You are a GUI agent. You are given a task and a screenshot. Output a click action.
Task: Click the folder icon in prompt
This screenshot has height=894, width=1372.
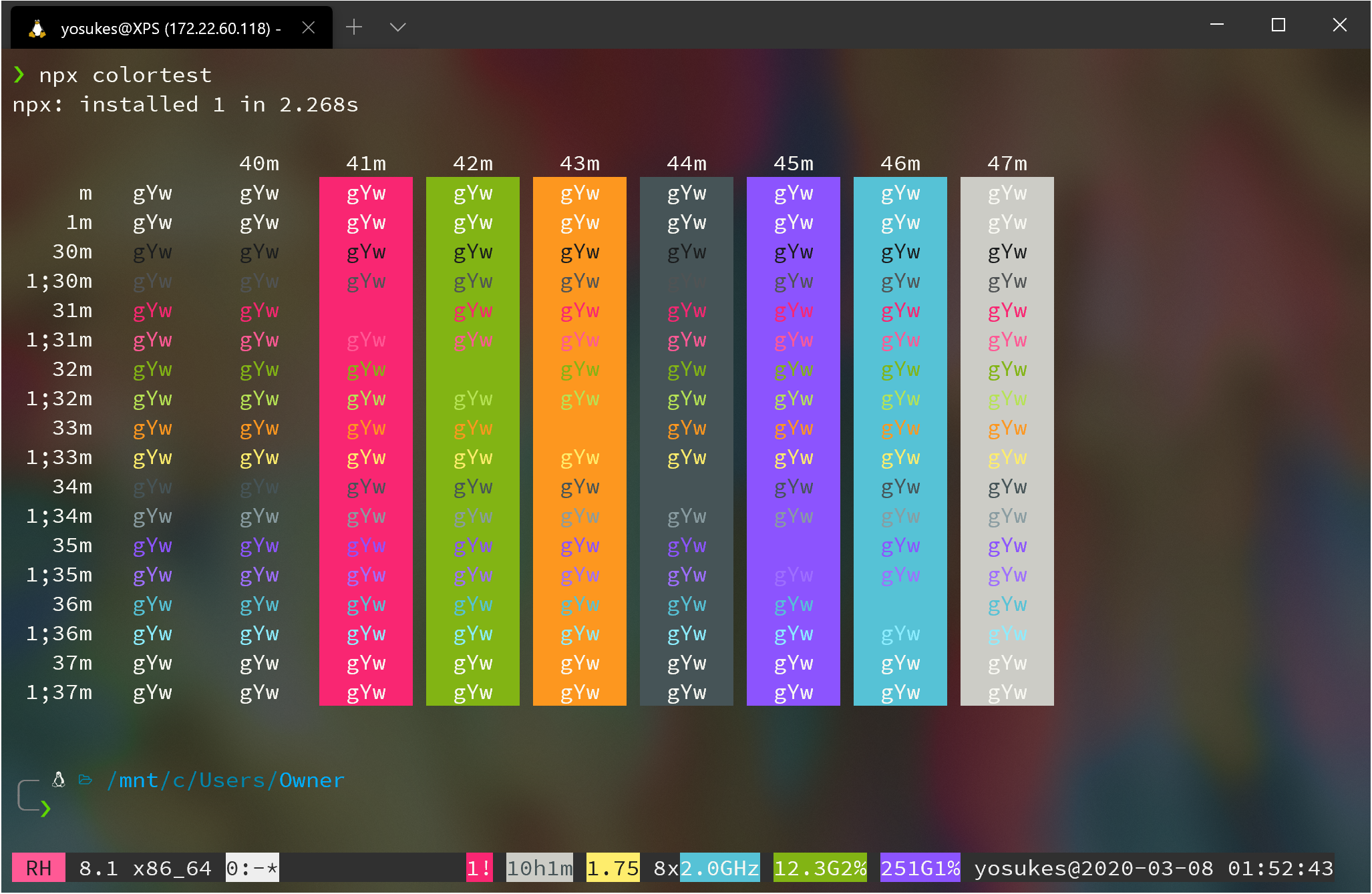tap(85, 779)
